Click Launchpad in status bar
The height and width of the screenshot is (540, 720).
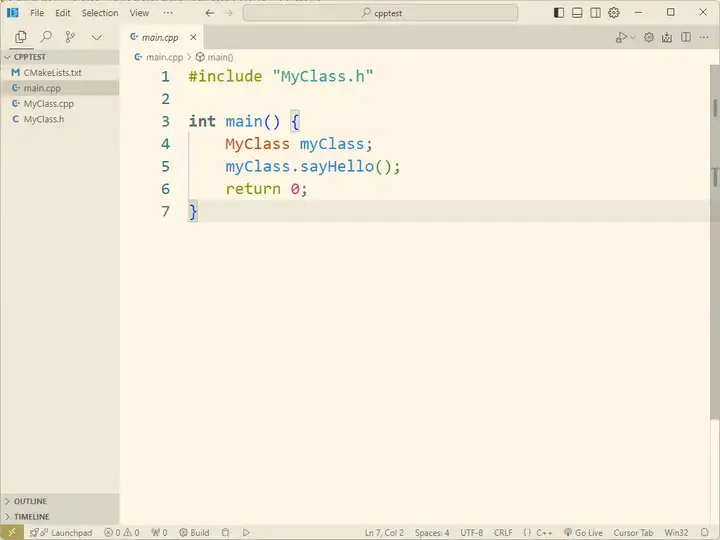click(x=61, y=533)
